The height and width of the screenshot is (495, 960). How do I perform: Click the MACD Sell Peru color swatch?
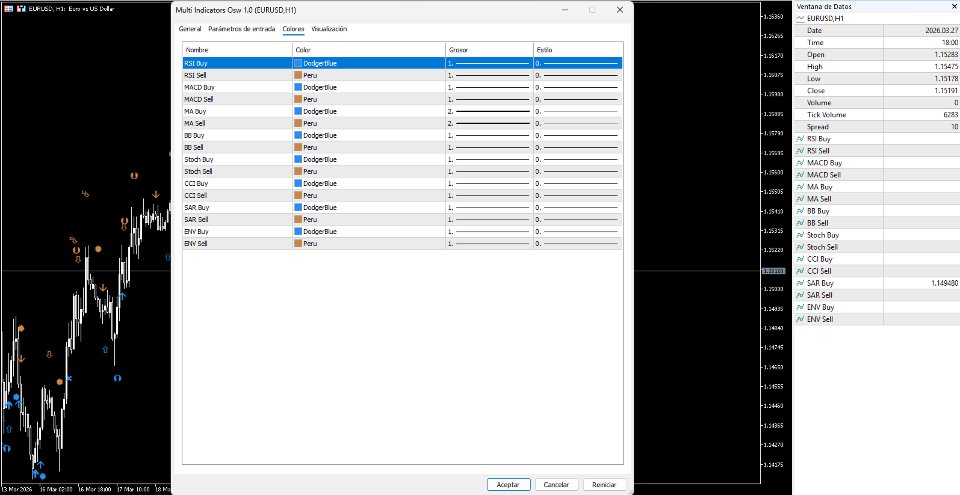pyautogui.click(x=298, y=99)
